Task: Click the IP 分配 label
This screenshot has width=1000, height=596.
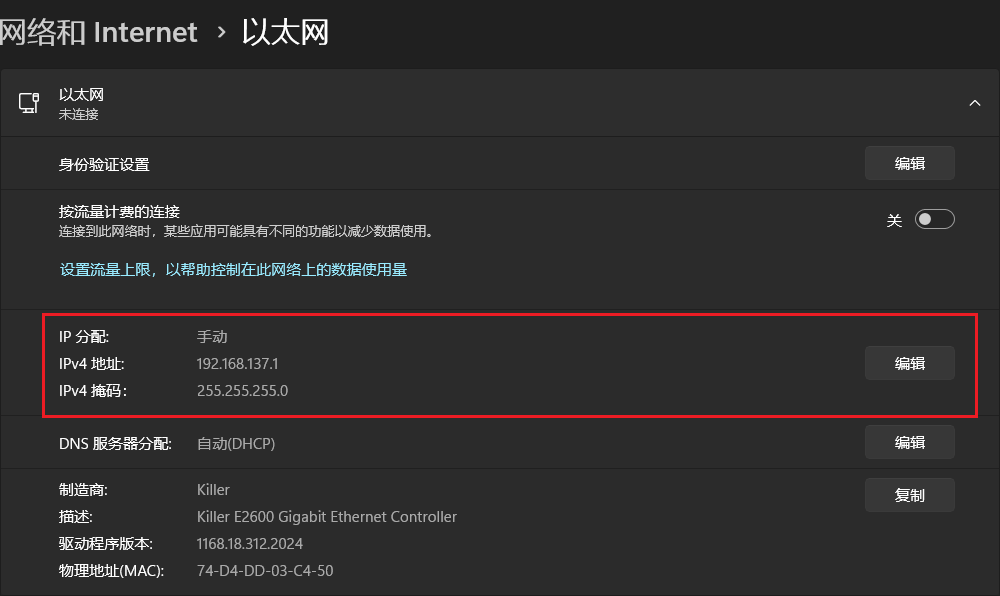Action: point(84,337)
